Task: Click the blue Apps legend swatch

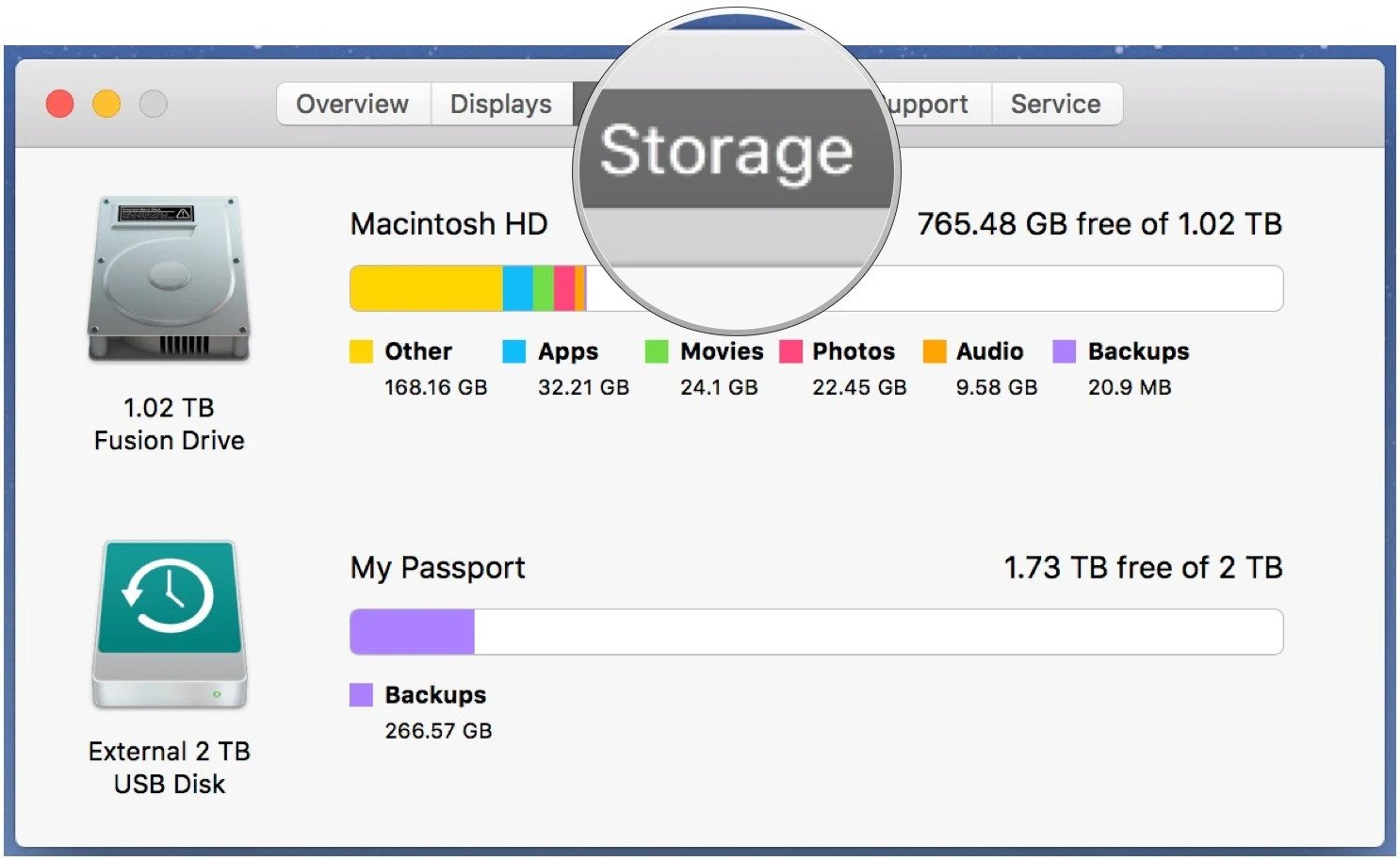Action: pos(514,351)
